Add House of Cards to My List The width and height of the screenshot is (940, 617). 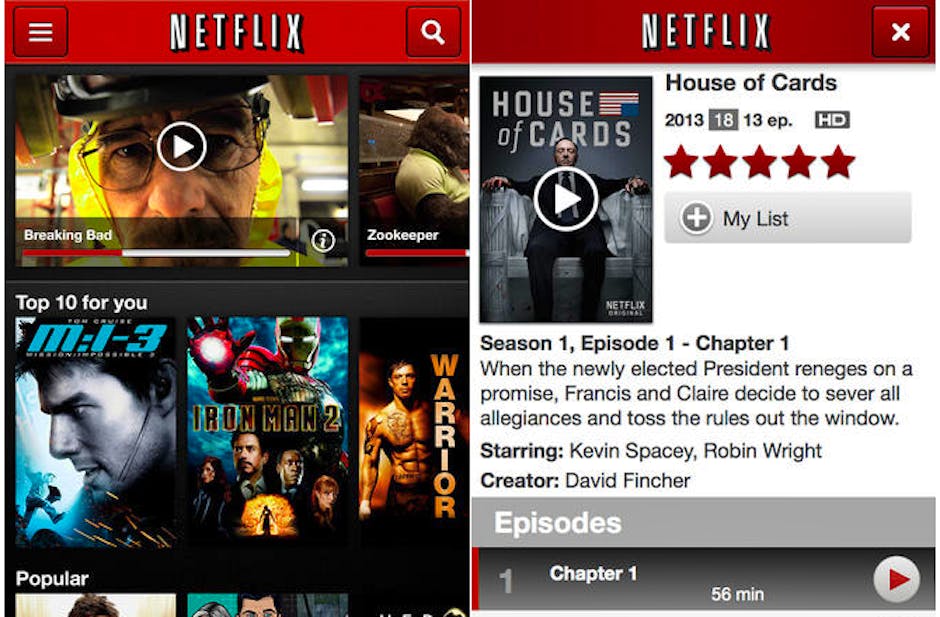[x=788, y=218]
